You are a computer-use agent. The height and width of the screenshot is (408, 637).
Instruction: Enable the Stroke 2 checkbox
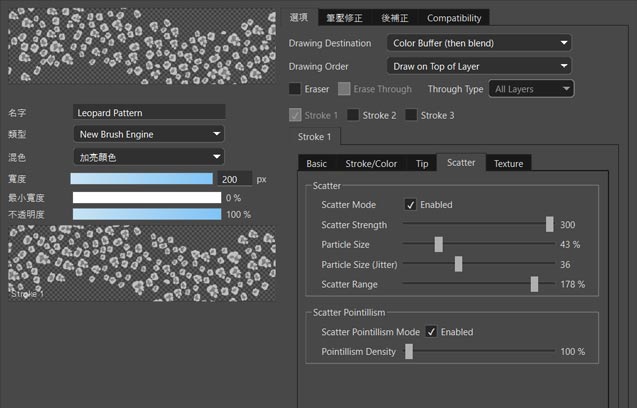point(354,115)
